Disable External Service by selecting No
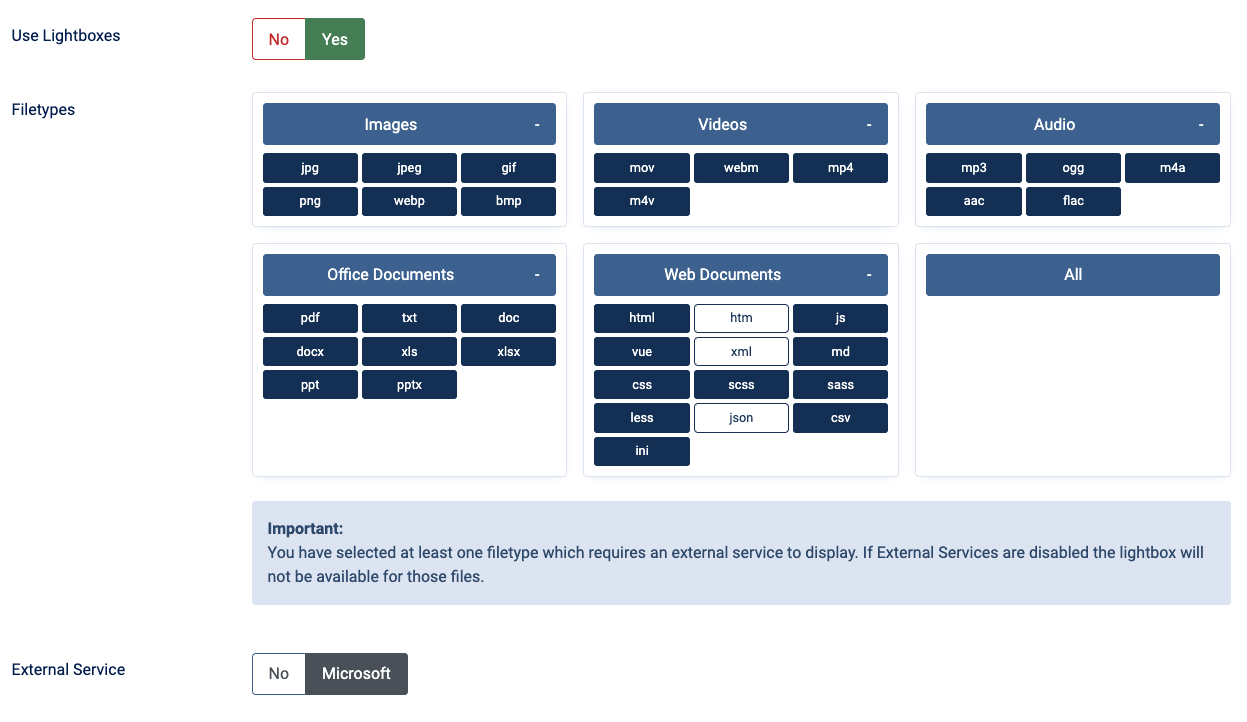Screen dimensions: 1247x722 click(x=279, y=674)
